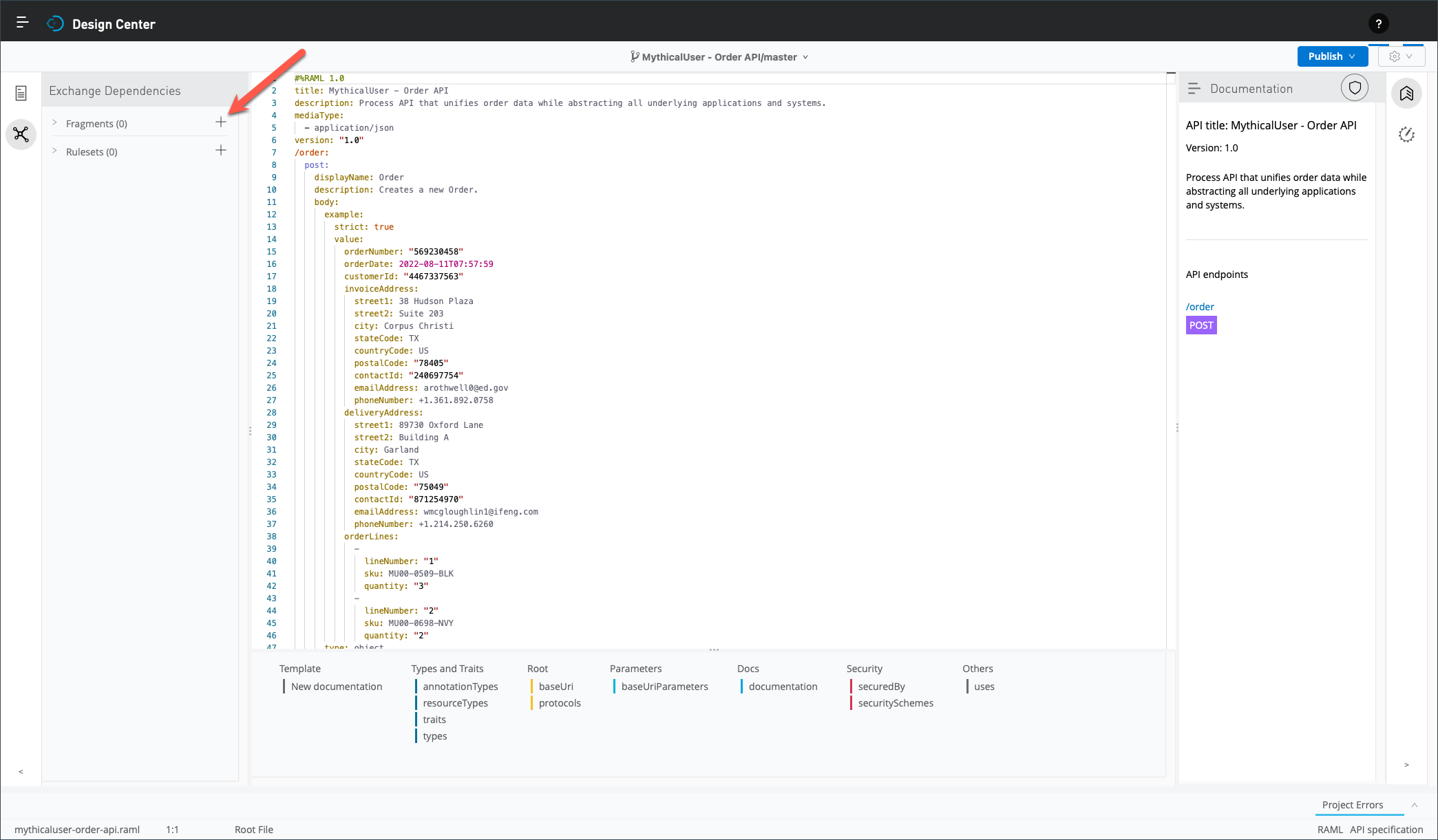
Task: Insert protocols root element
Action: (560, 703)
